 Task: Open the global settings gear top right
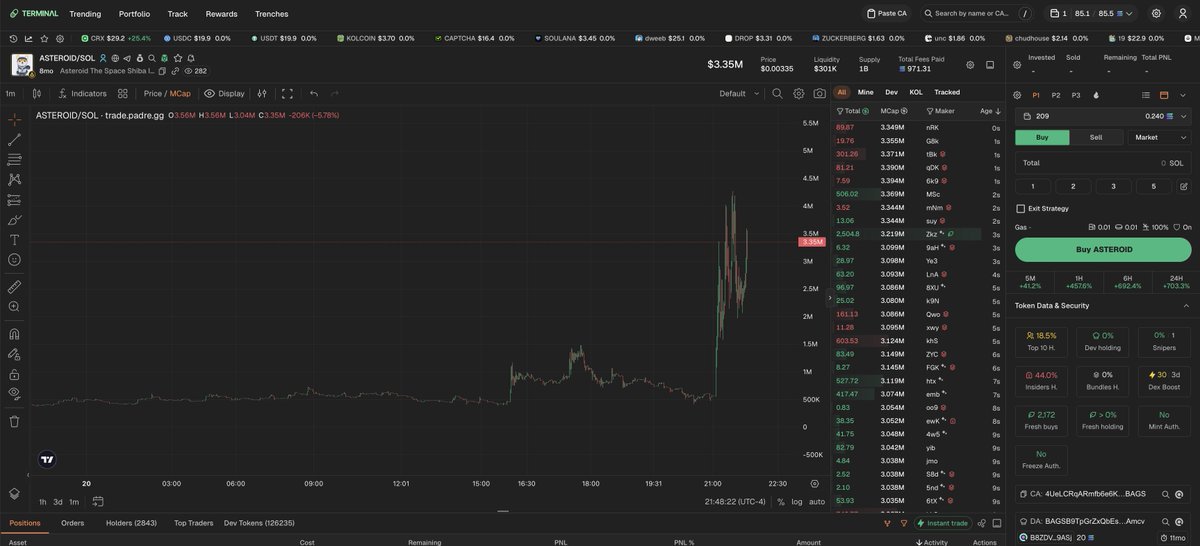(x=1156, y=14)
